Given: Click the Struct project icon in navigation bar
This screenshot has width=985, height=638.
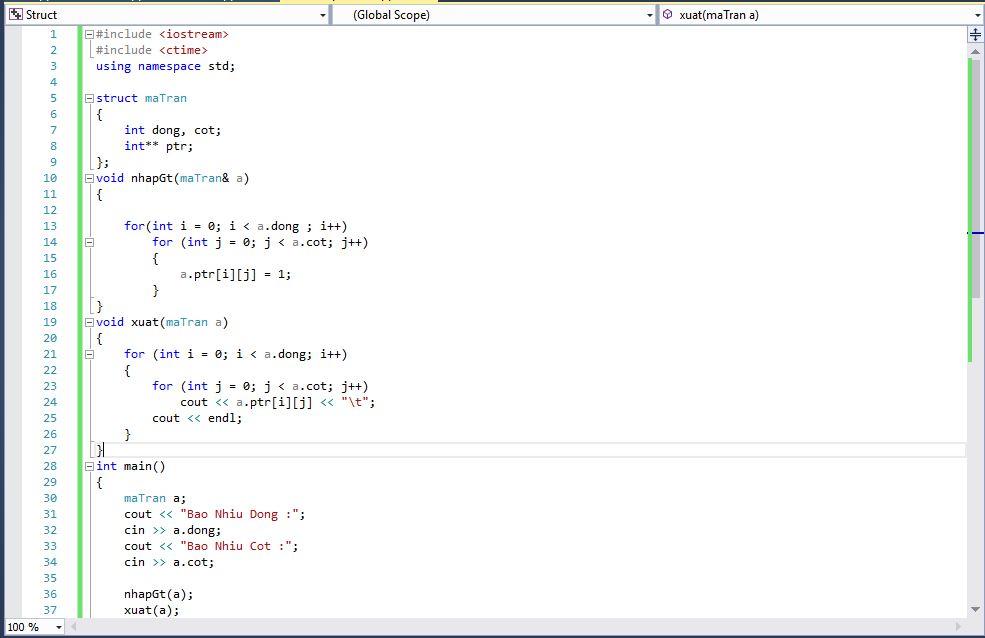Looking at the screenshot, I should [15, 15].
